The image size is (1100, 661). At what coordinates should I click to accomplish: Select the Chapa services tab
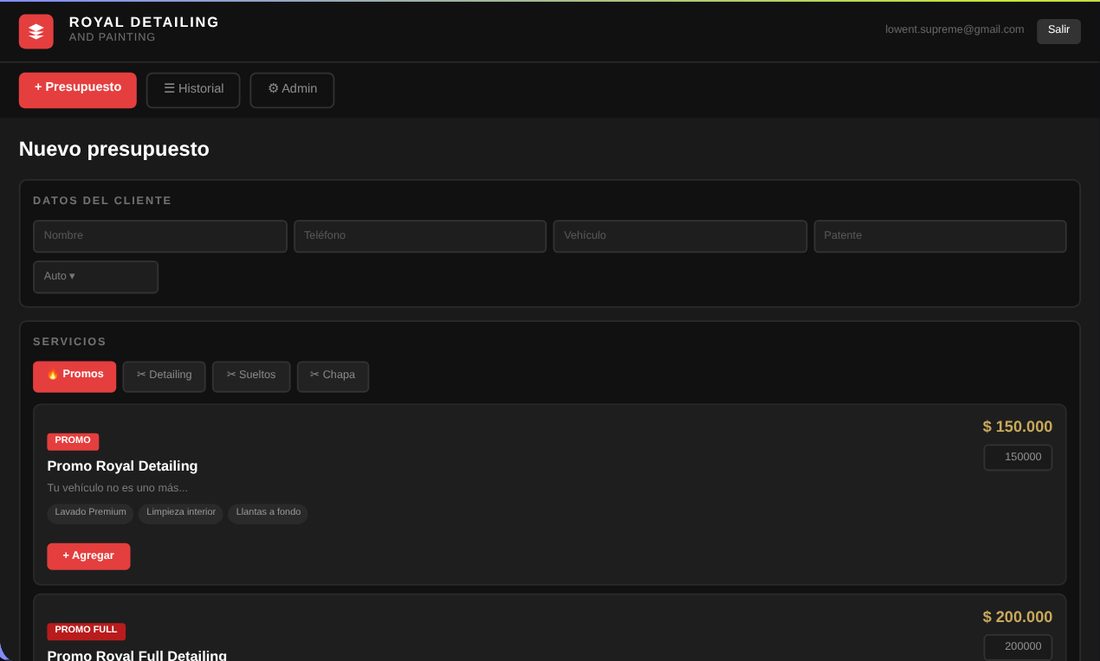click(333, 376)
